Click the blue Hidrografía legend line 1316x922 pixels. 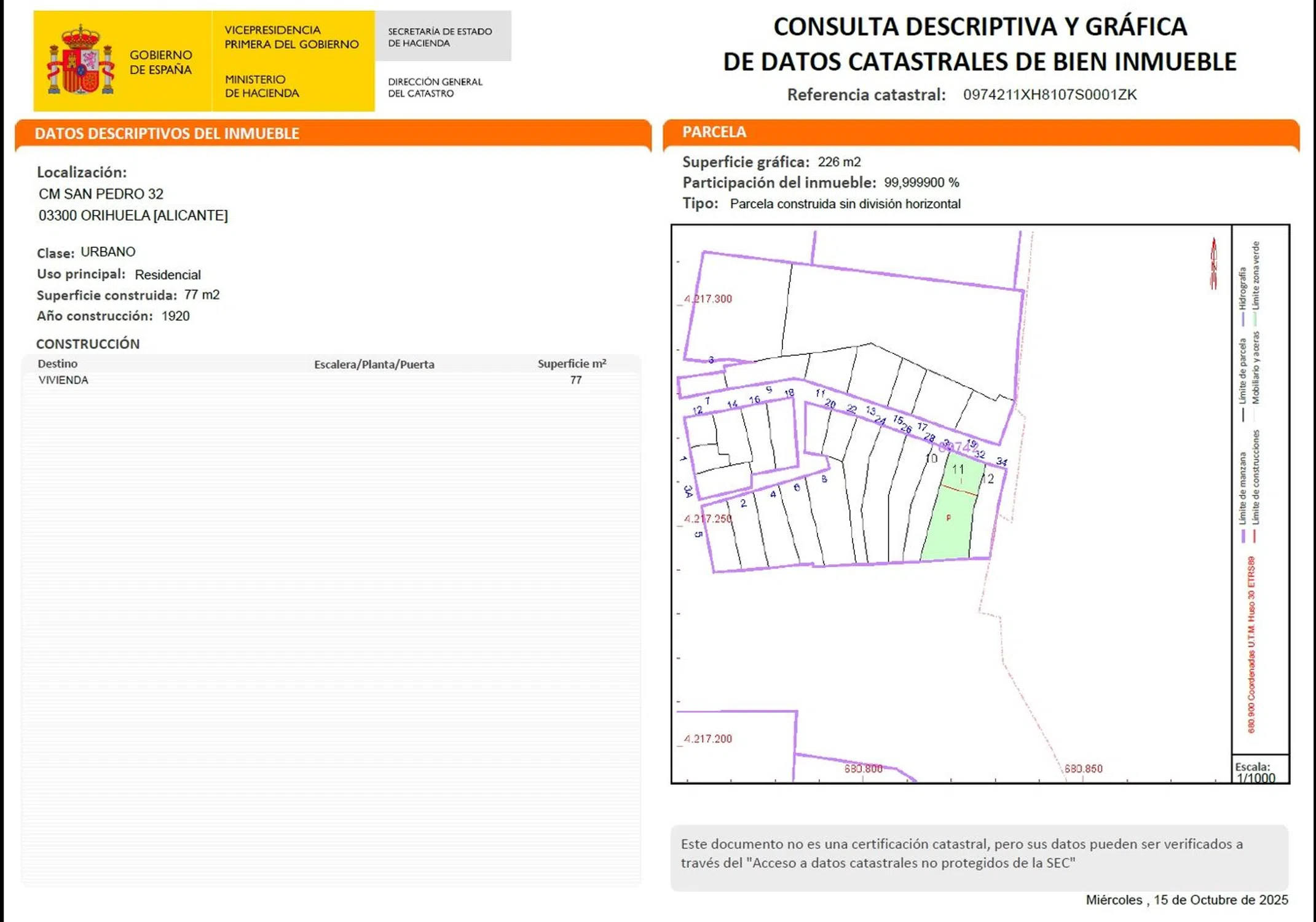(x=1242, y=319)
